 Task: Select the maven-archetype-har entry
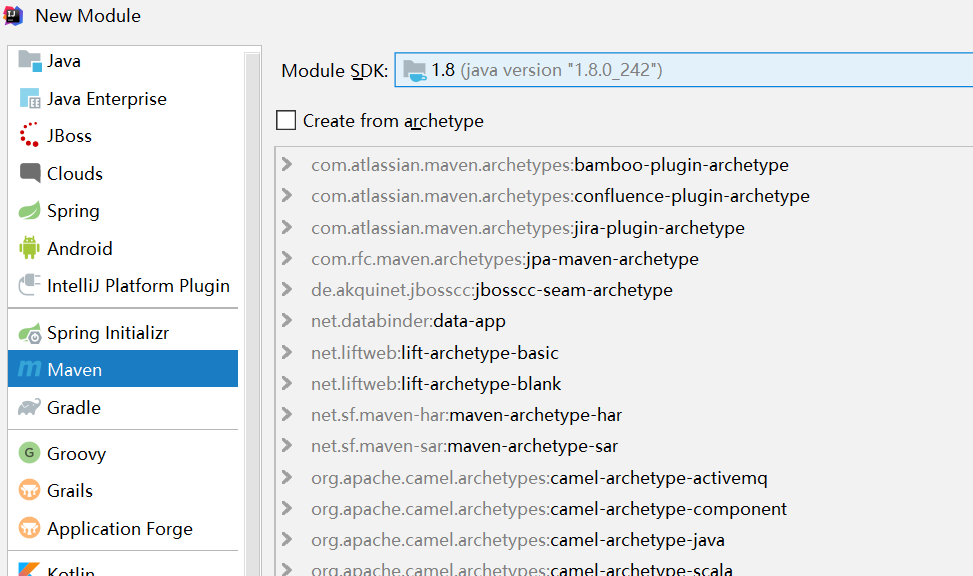pos(535,415)
